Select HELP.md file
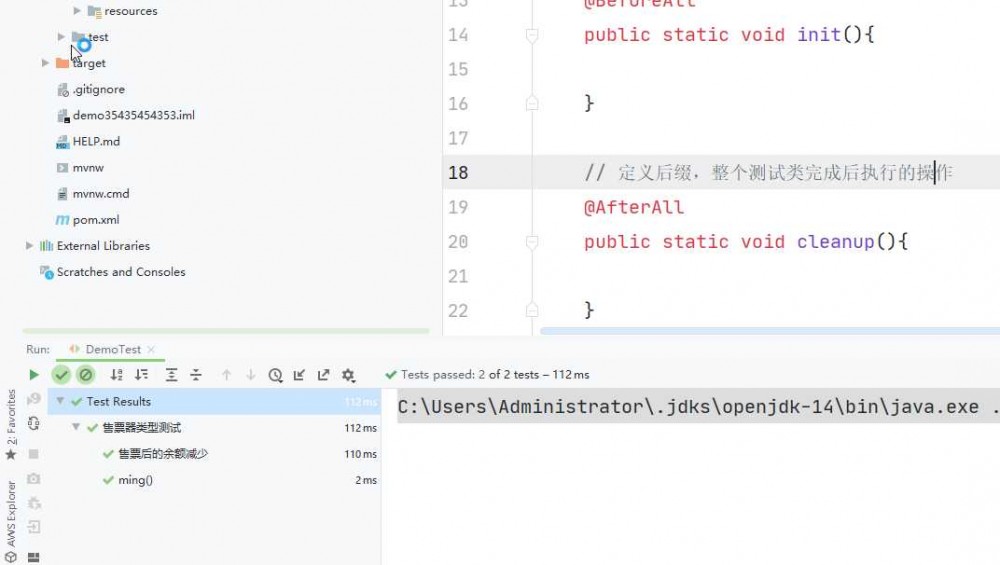1000x565 pixels. [x=96, y=142]
